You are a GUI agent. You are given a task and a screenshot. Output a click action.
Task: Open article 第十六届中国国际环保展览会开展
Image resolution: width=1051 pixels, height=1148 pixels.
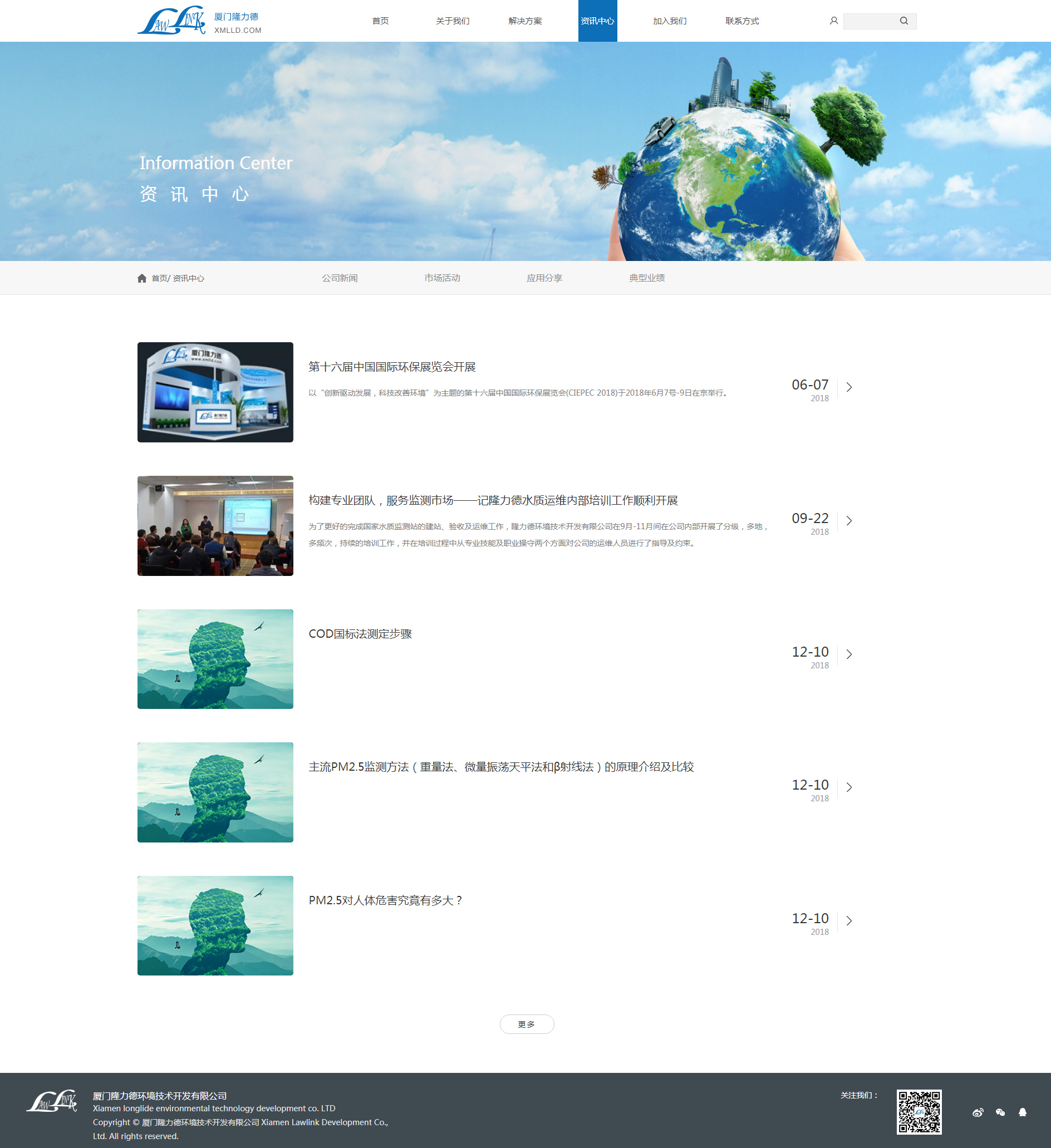pyautogui.click(x=392, y=367)
